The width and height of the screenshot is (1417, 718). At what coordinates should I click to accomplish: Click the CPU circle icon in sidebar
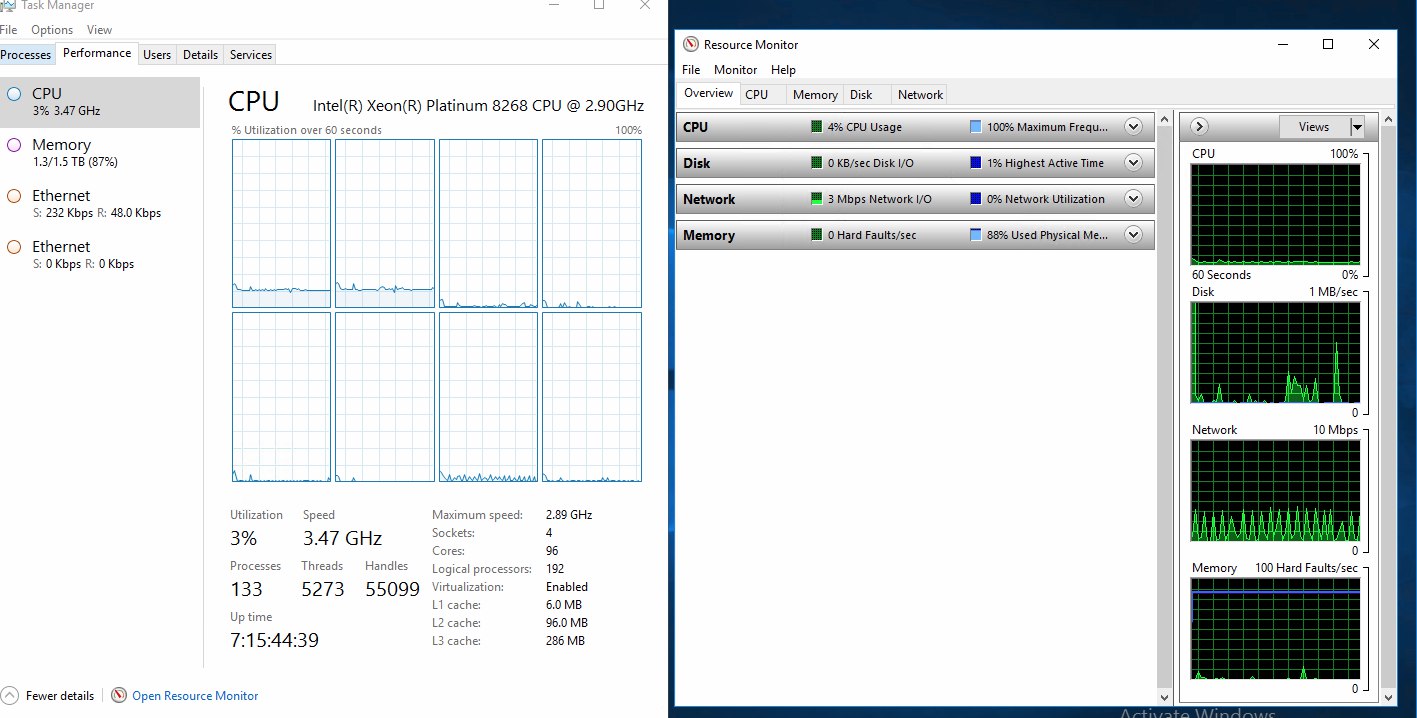[x=14, y=94]
